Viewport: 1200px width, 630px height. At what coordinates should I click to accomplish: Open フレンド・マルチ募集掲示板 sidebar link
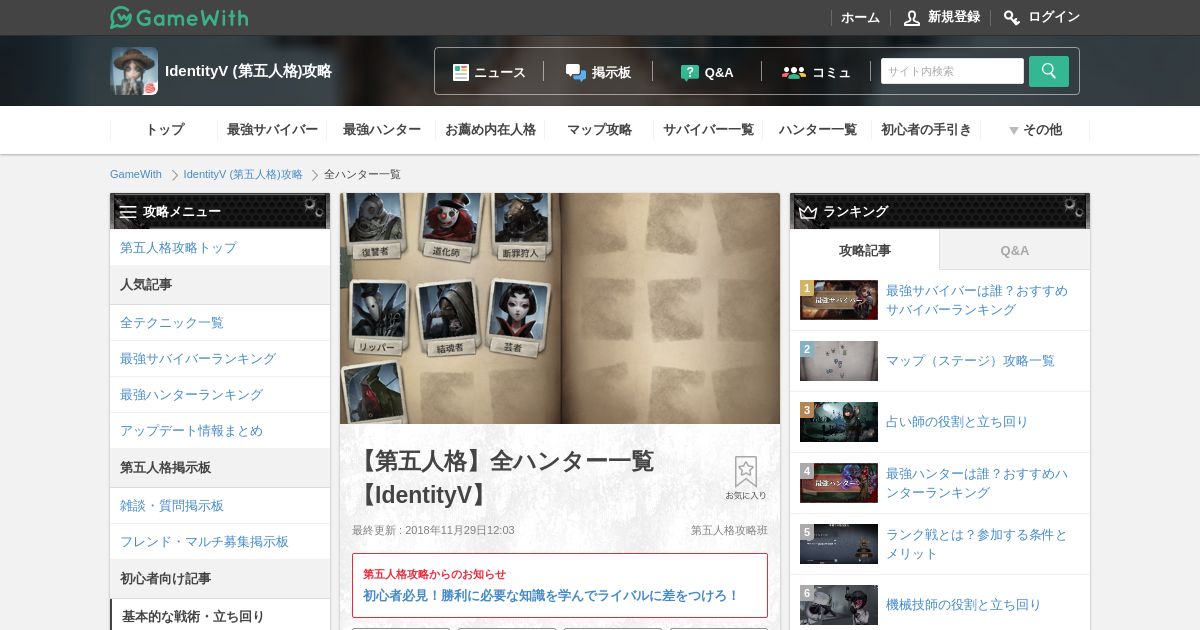(x=220, y=541)
